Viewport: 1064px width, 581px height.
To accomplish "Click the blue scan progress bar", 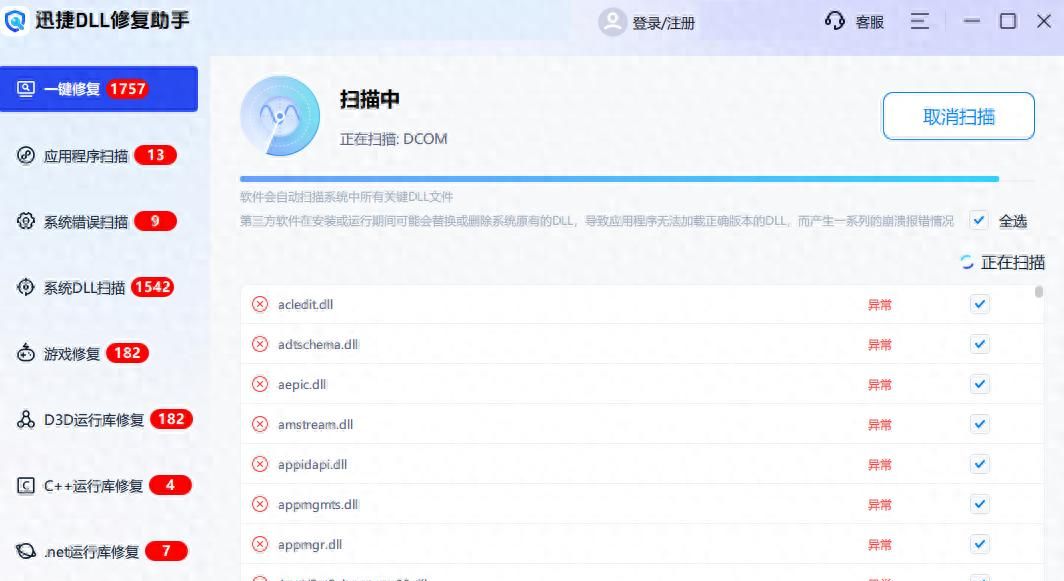I will (619, 179).
